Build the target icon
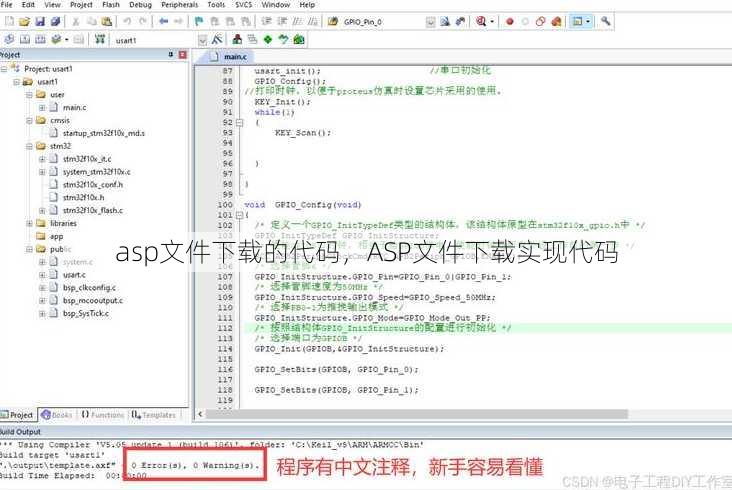This screenshot has height=490, width=732. pyautogui.click(x=25, y=40)
